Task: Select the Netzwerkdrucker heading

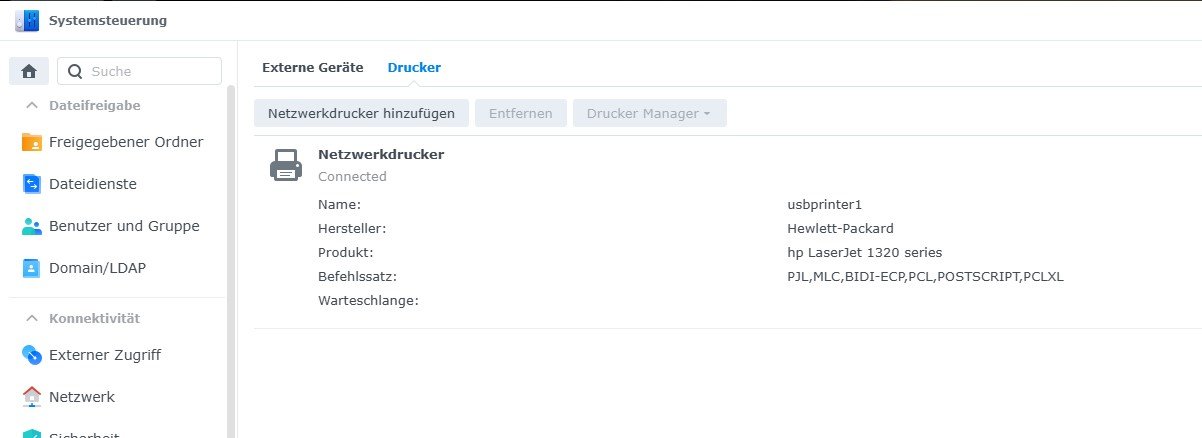Action: click(x=381, y=155)
